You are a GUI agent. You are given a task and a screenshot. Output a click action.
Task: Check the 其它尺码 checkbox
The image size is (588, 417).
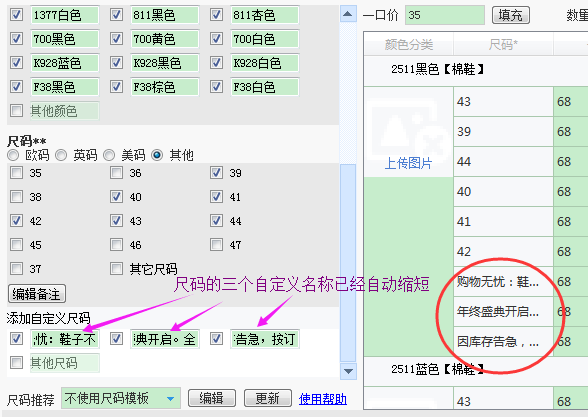(x=116, y=268)
